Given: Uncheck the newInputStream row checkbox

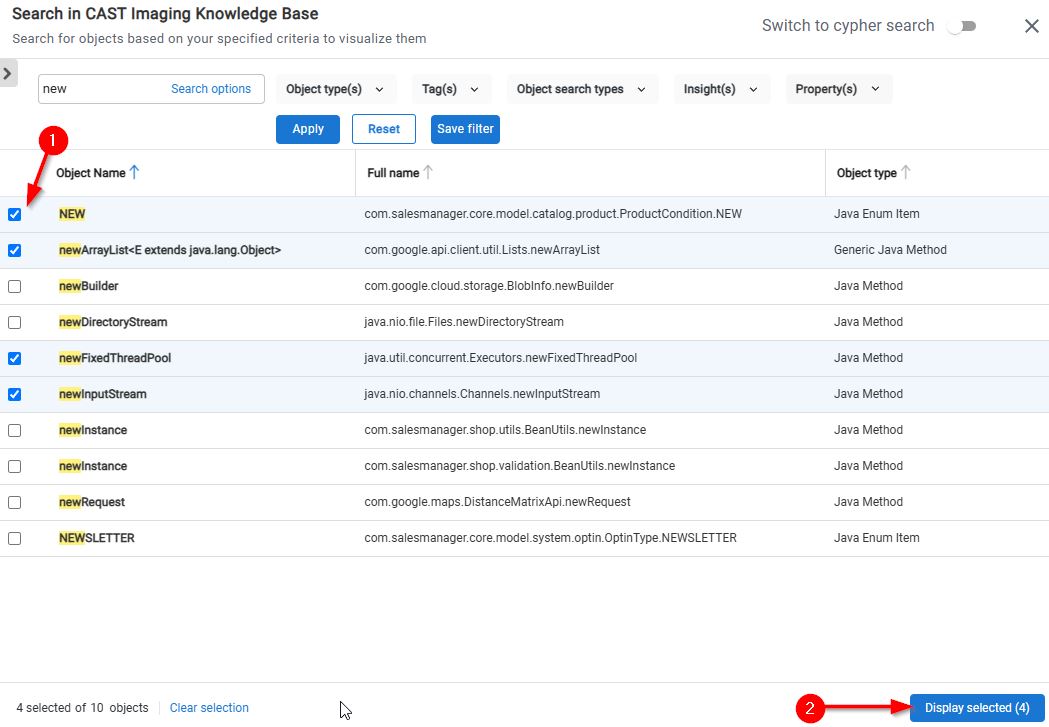Looking at the screenshot, I should [x=15, y=395].
